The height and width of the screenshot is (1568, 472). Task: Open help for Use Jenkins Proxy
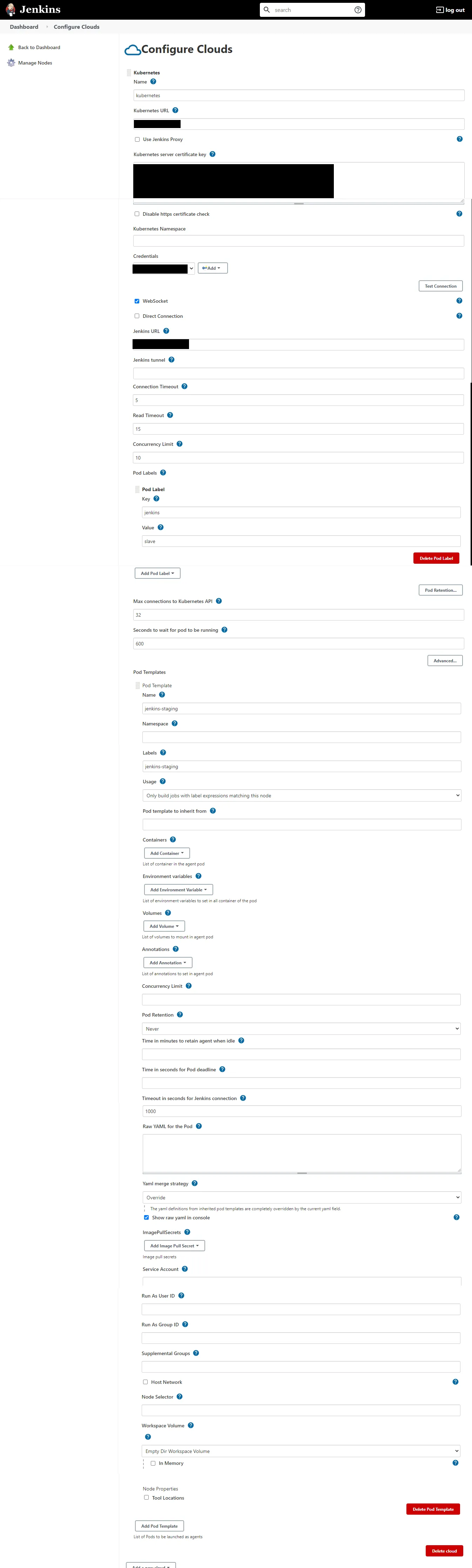pyautogui.click(x=459, y=139)
